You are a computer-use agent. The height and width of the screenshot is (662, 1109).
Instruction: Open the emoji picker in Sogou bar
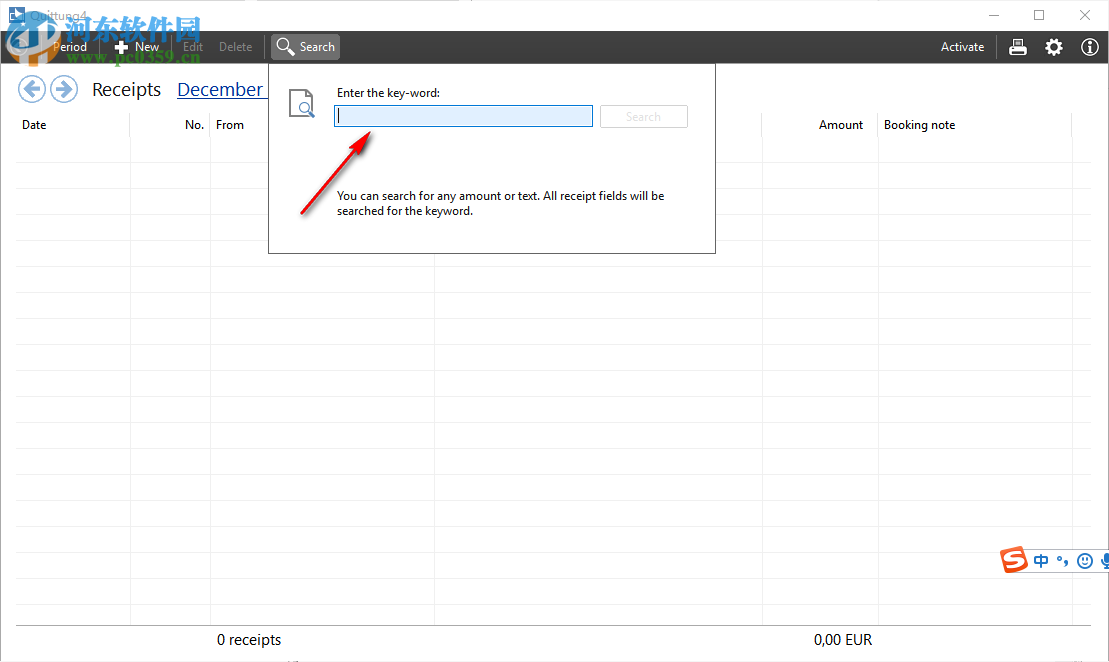[x=1085, y=560]
